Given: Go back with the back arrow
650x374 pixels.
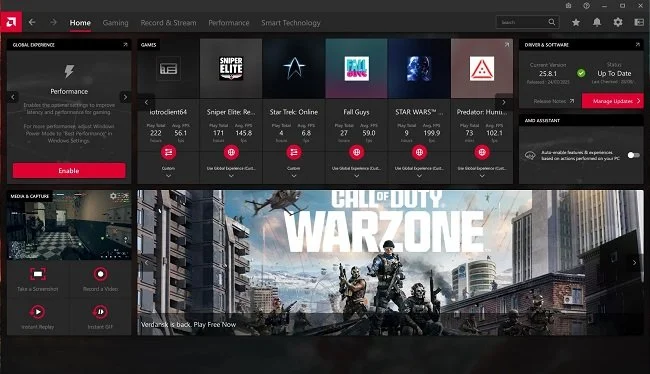Looking at the screenshot, I should 32,22.
